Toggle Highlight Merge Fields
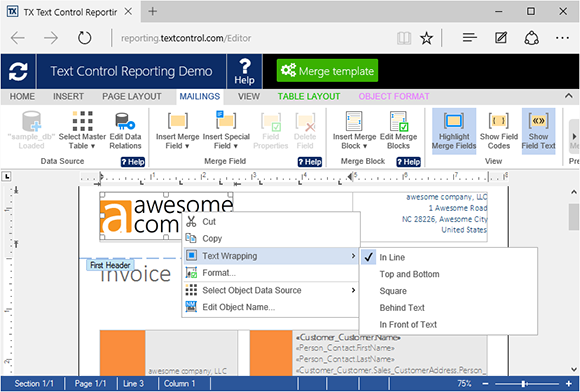The image size is (580, 392). tap(454, 131)
